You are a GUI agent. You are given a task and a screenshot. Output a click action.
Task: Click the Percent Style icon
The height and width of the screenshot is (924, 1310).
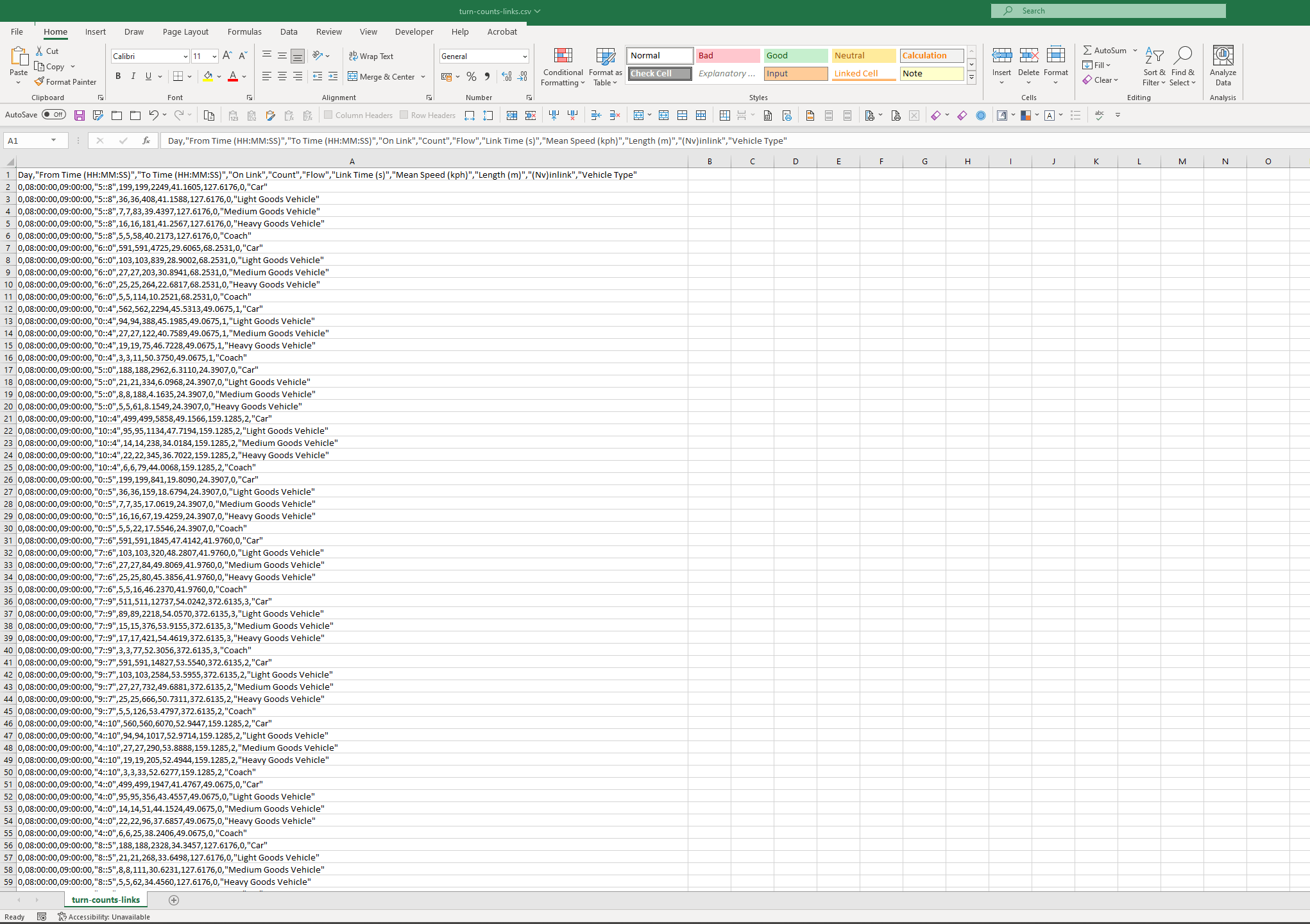pos(472,76)
